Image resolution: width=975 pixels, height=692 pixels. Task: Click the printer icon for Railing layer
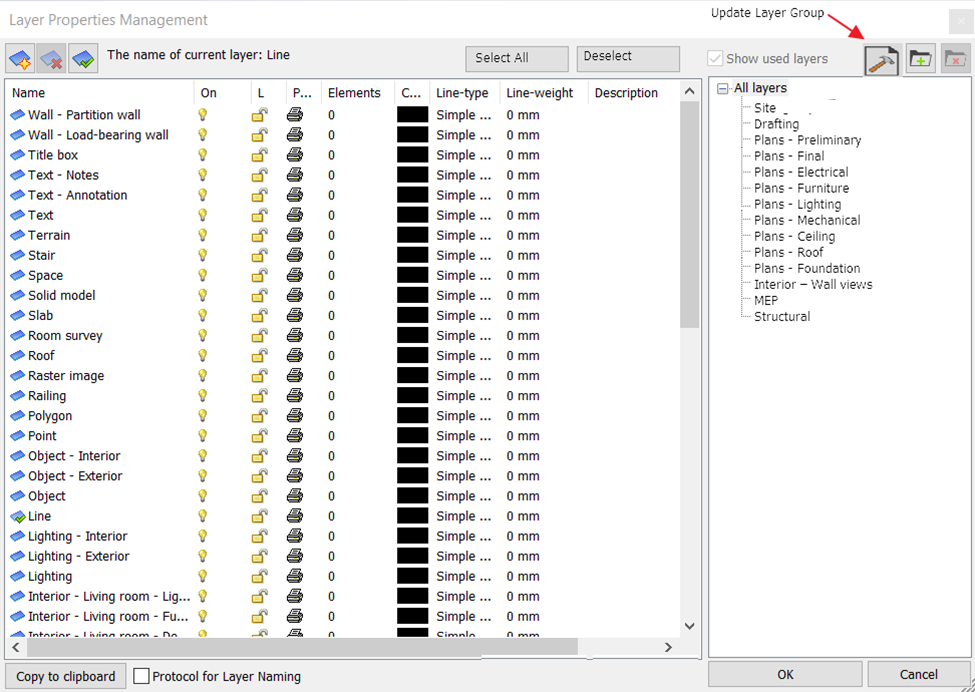pyautogui.click(x=295, y=396)
